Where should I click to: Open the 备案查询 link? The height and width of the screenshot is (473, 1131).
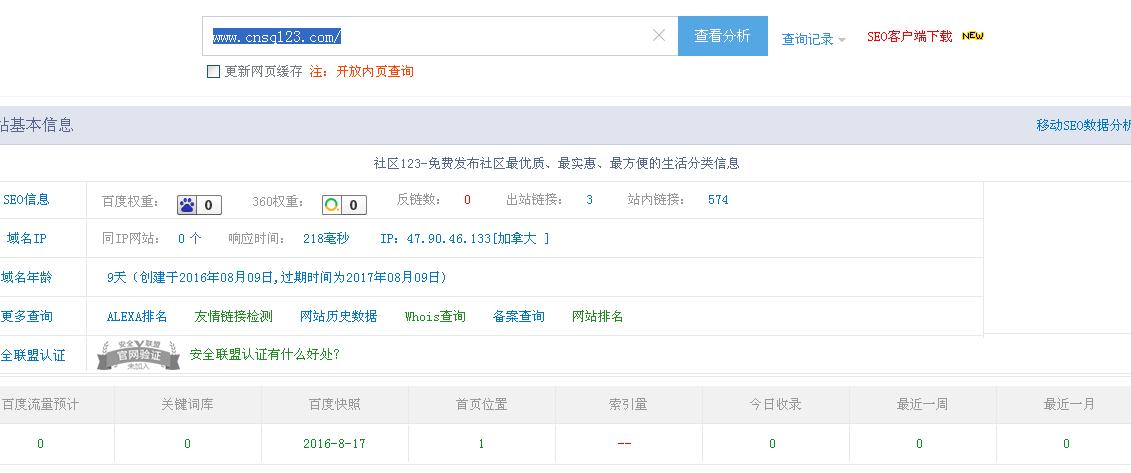pos(518,316)
